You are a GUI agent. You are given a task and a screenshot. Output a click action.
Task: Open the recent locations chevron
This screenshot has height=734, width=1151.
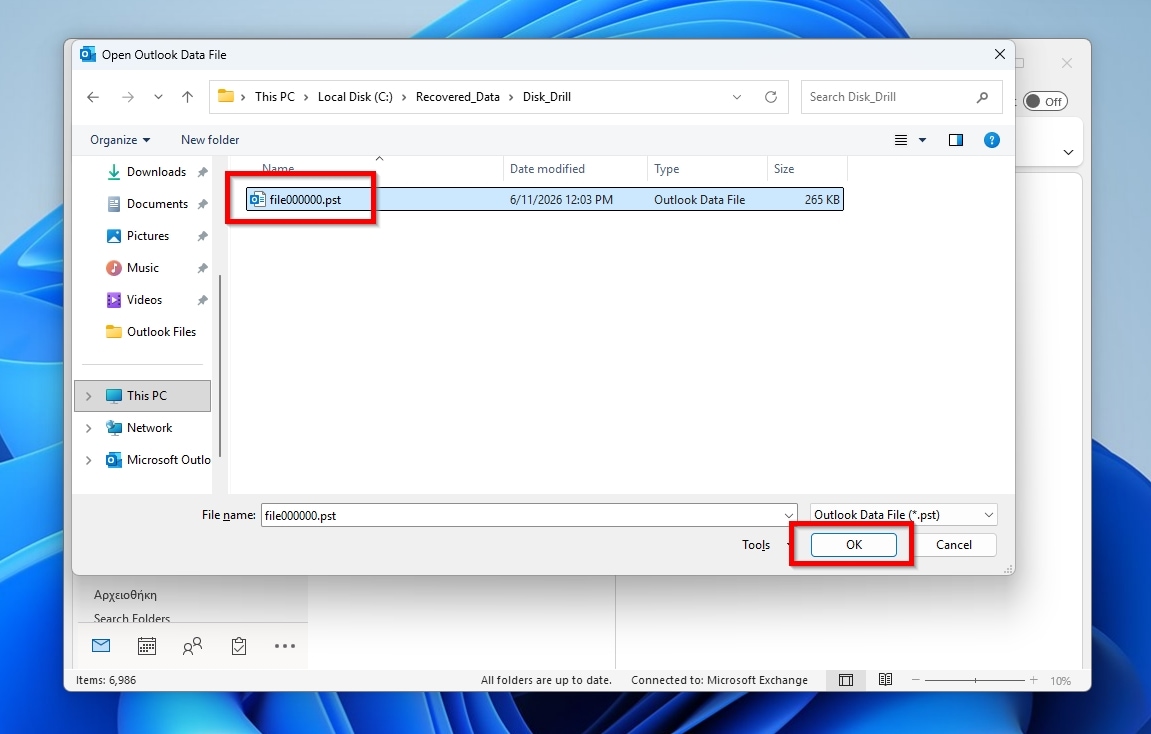(158, 97)
